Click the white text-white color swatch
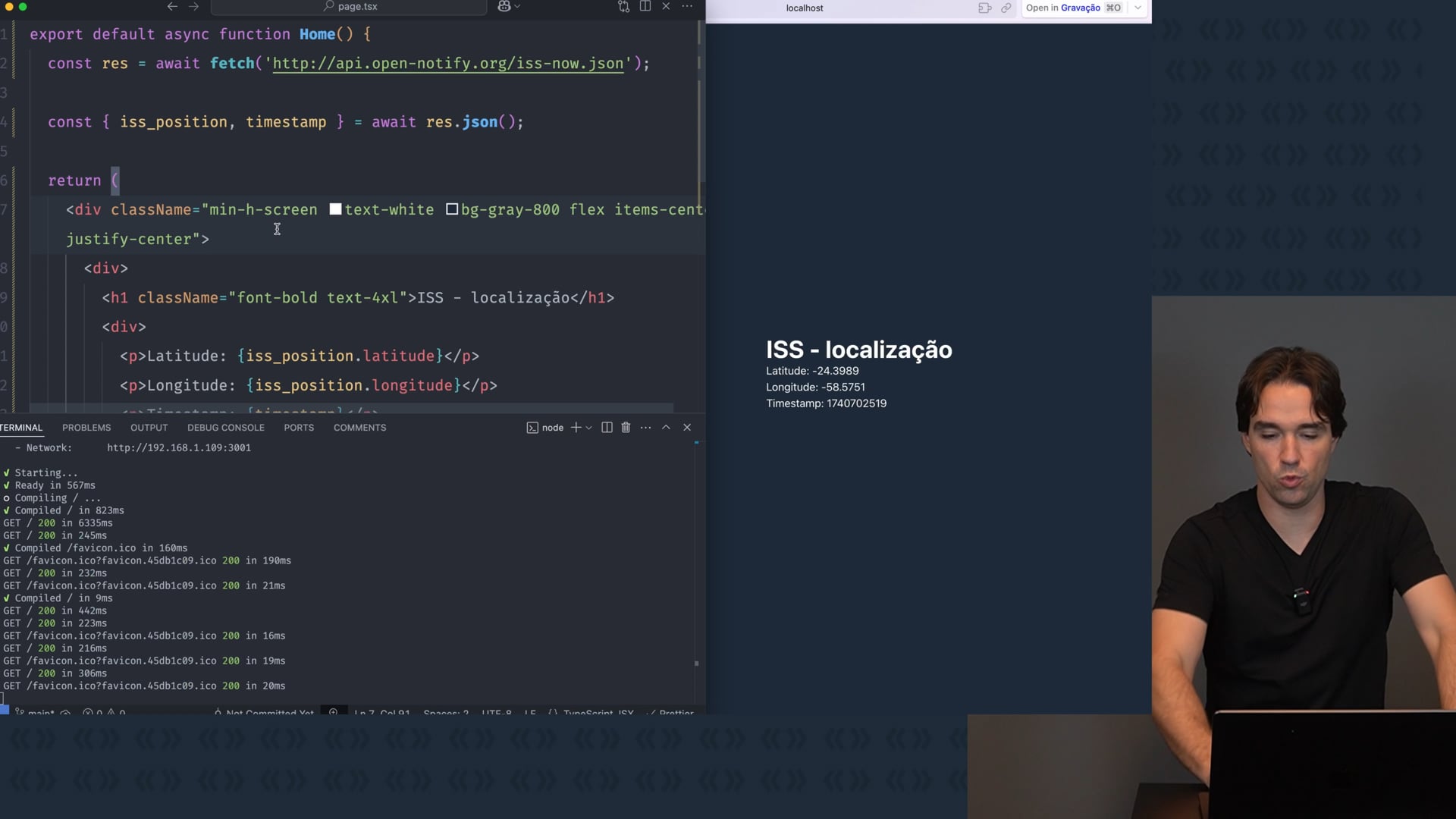The width and height of the screenshot is (1456, 819). [x=335, y=209]
